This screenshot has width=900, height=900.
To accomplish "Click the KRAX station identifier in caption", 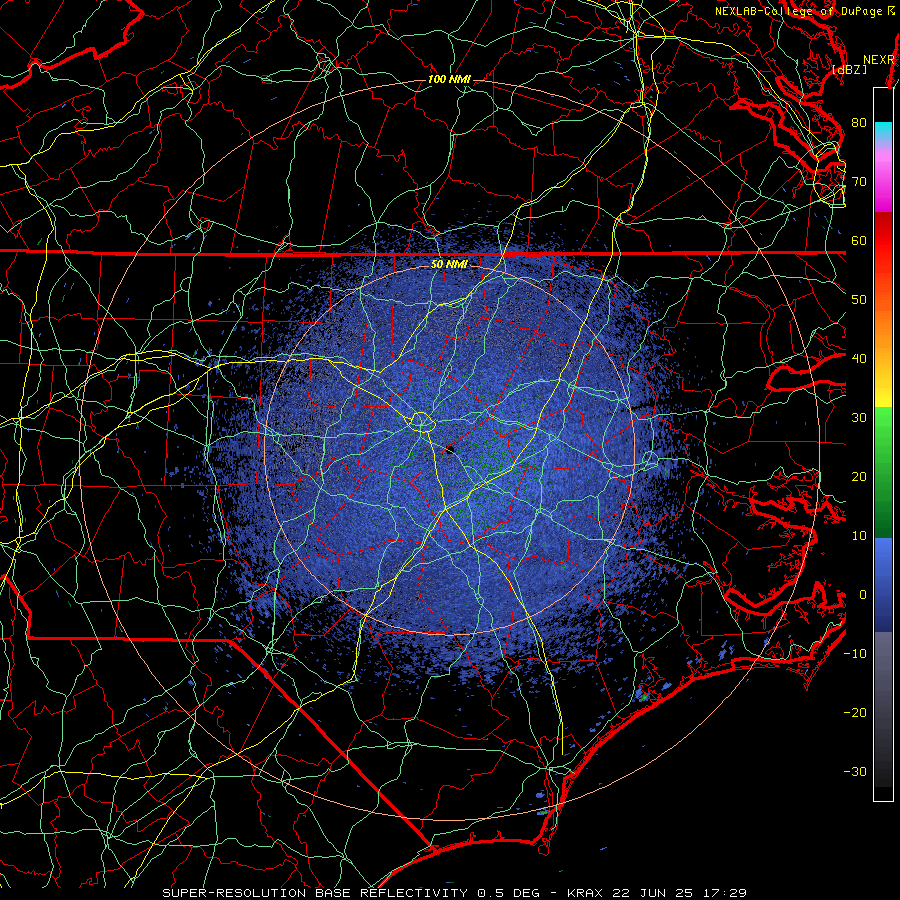I will pyautogui.click(x=585, y=893).
